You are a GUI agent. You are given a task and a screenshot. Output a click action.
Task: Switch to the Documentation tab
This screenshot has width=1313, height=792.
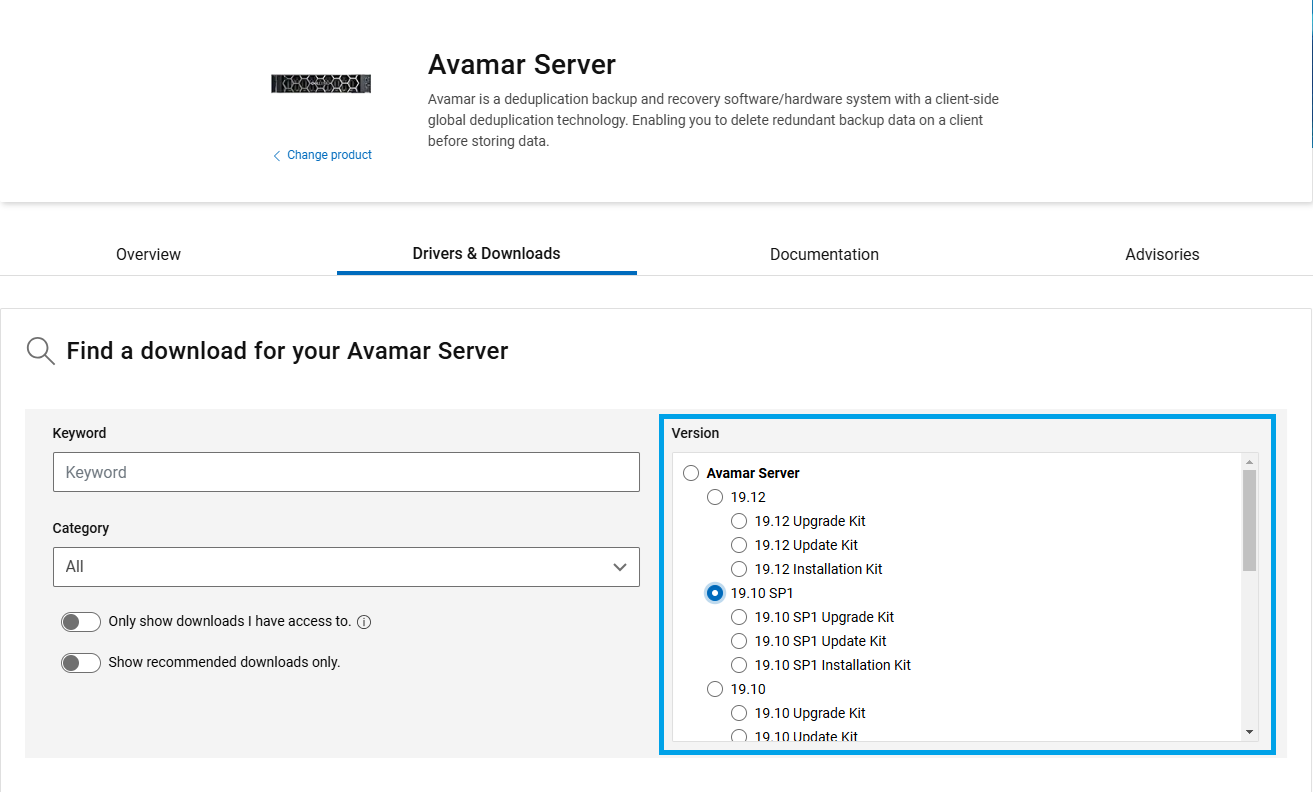point(824,254)
